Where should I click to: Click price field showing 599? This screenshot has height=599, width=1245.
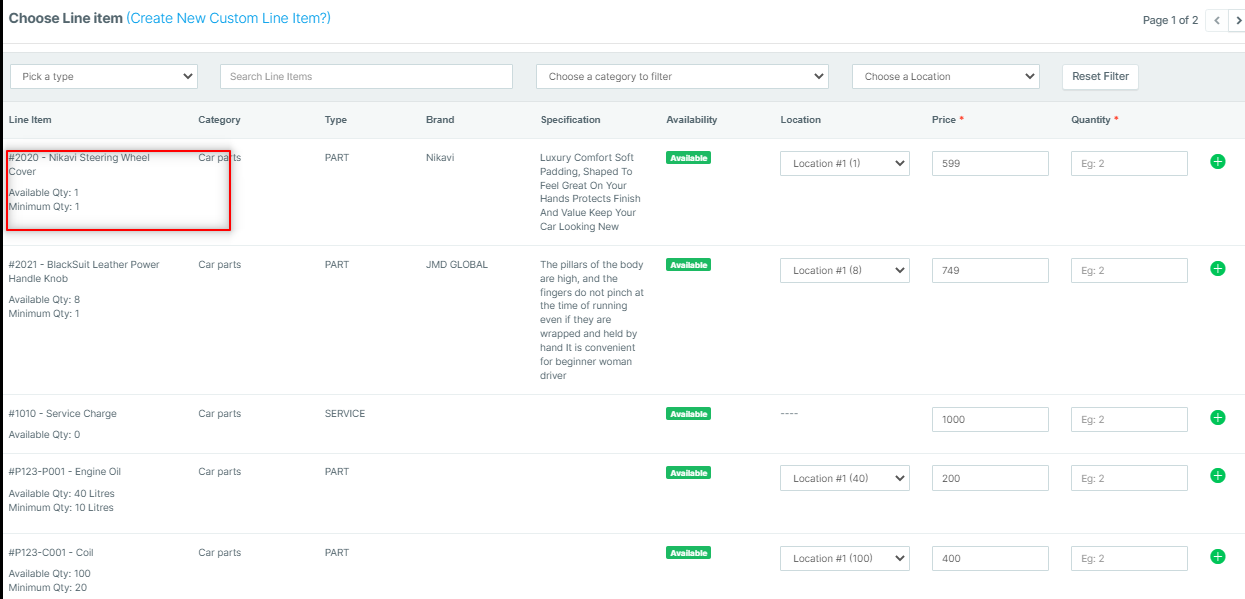(990, 163)
